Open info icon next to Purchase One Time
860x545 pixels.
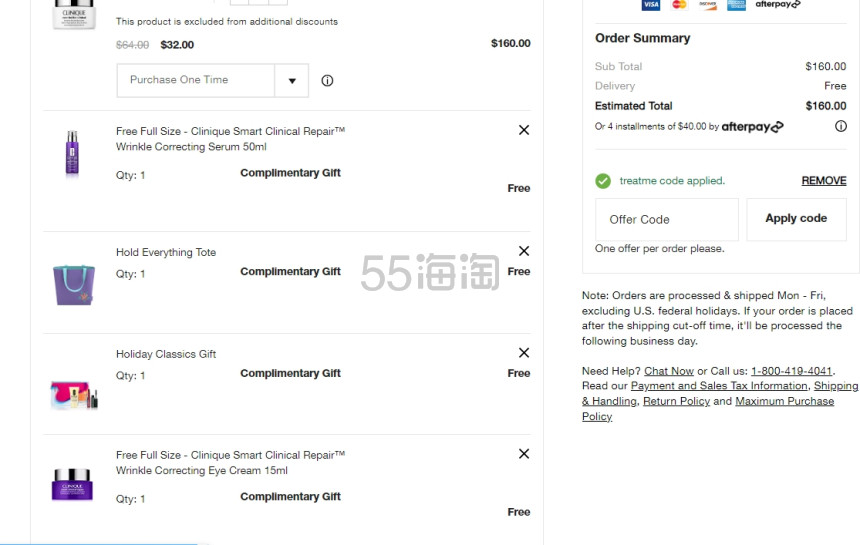pos(327,81)
